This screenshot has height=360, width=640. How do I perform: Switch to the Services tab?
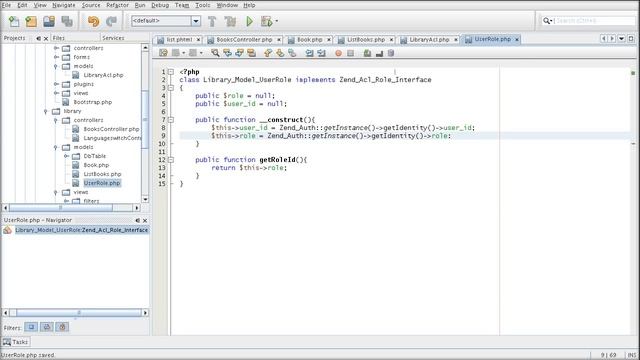[113, 38]
